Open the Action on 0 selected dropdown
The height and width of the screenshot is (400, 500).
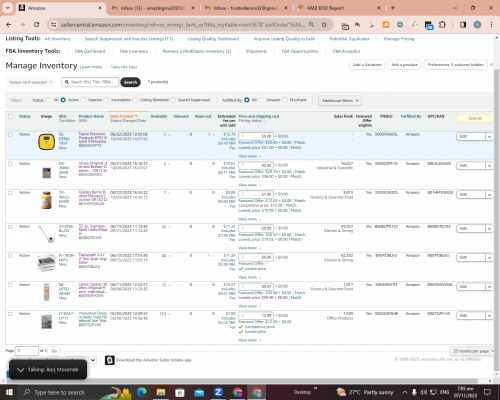tap(30, 82)
